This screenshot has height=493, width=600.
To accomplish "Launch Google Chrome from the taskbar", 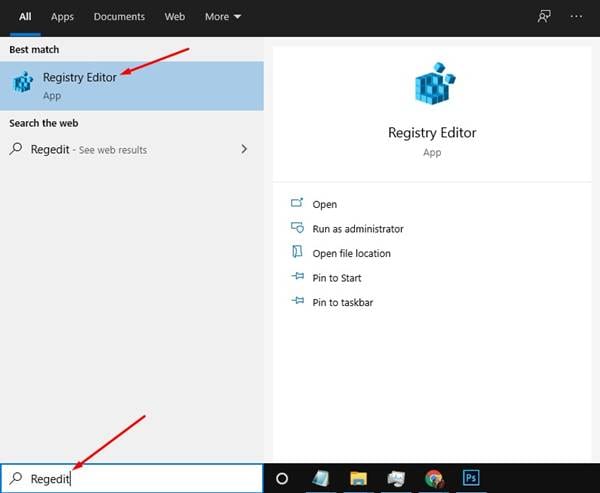I will tap(434, 478).
